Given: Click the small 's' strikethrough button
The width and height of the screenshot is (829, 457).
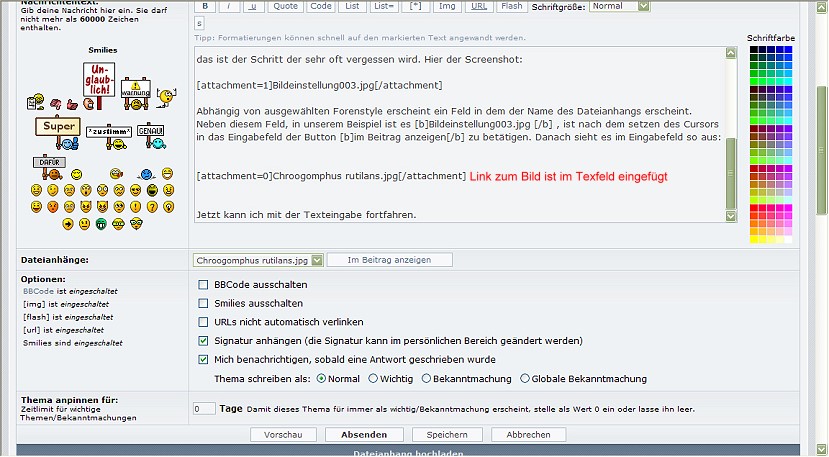Looking at the screenshot, I should [199, 23].
